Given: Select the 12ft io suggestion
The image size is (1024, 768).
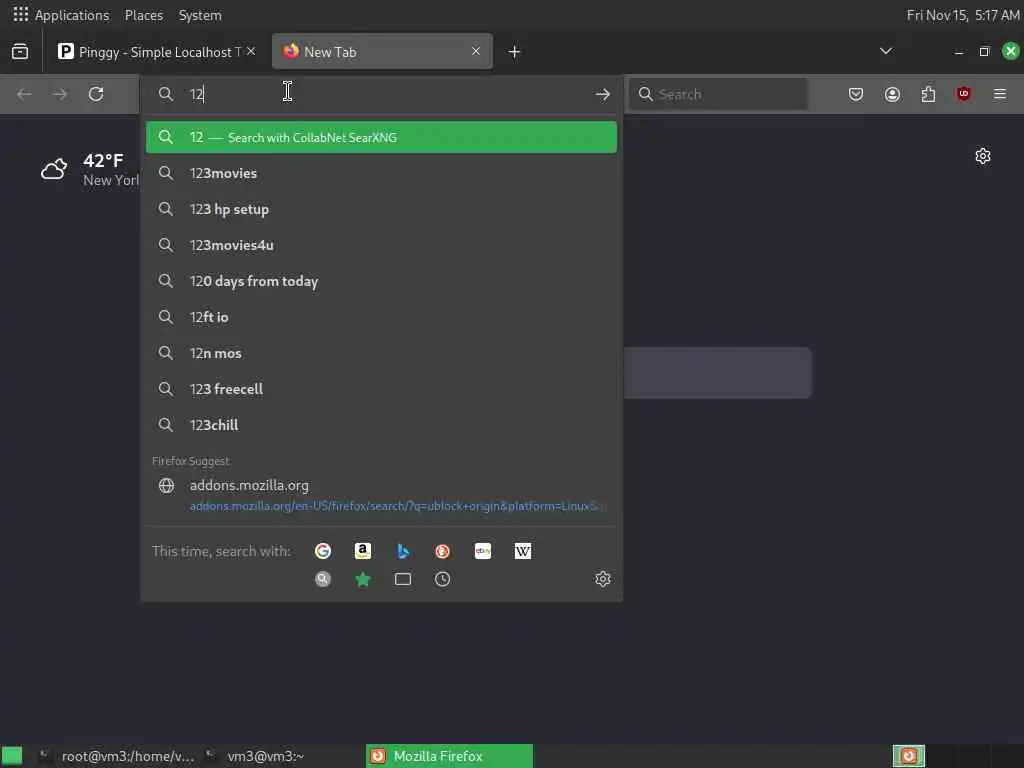Looking at the screenshot, I should [x=381, y=317].
